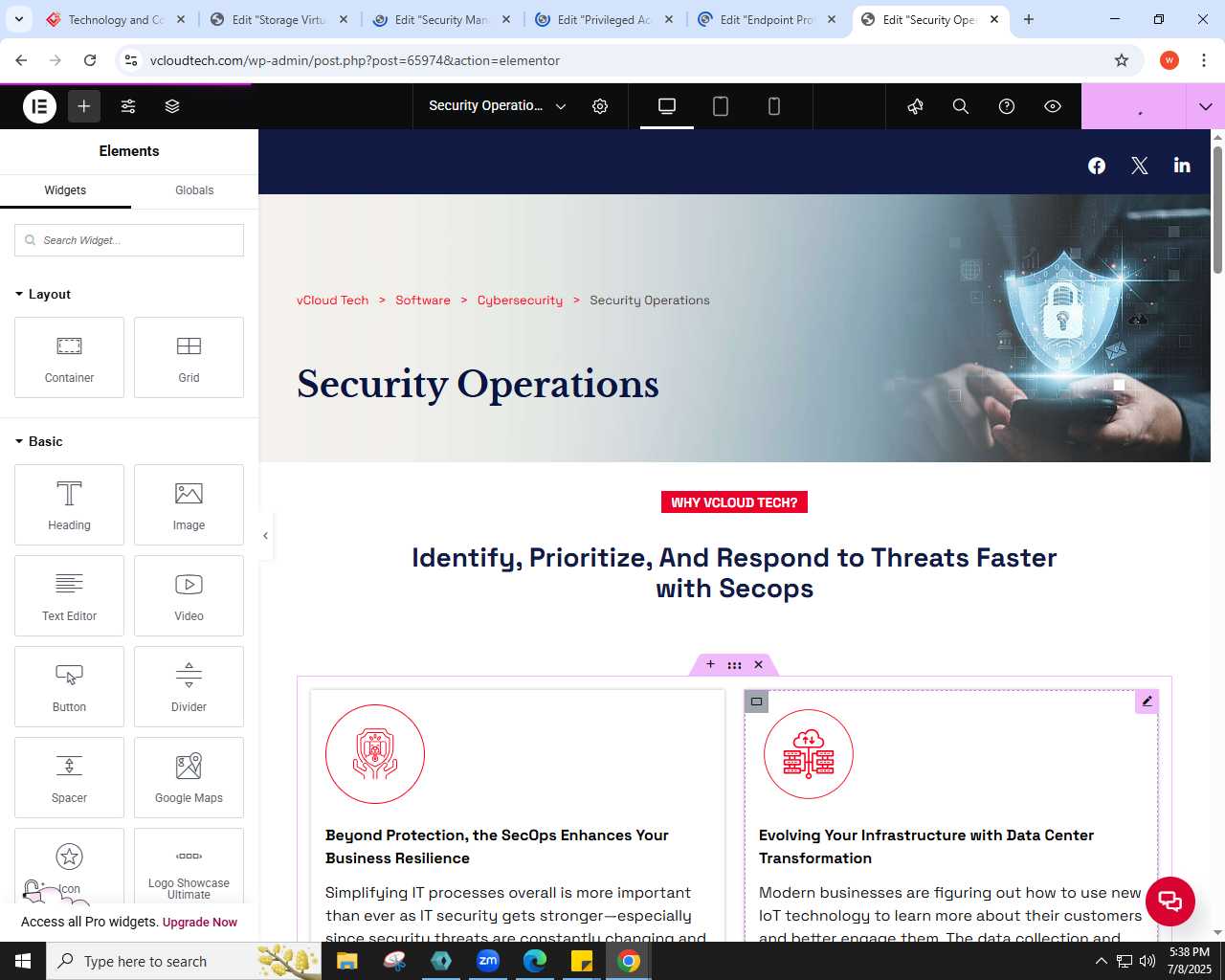Select the Video widget
The image size is (1225, 980).
(x=189, y=595)
